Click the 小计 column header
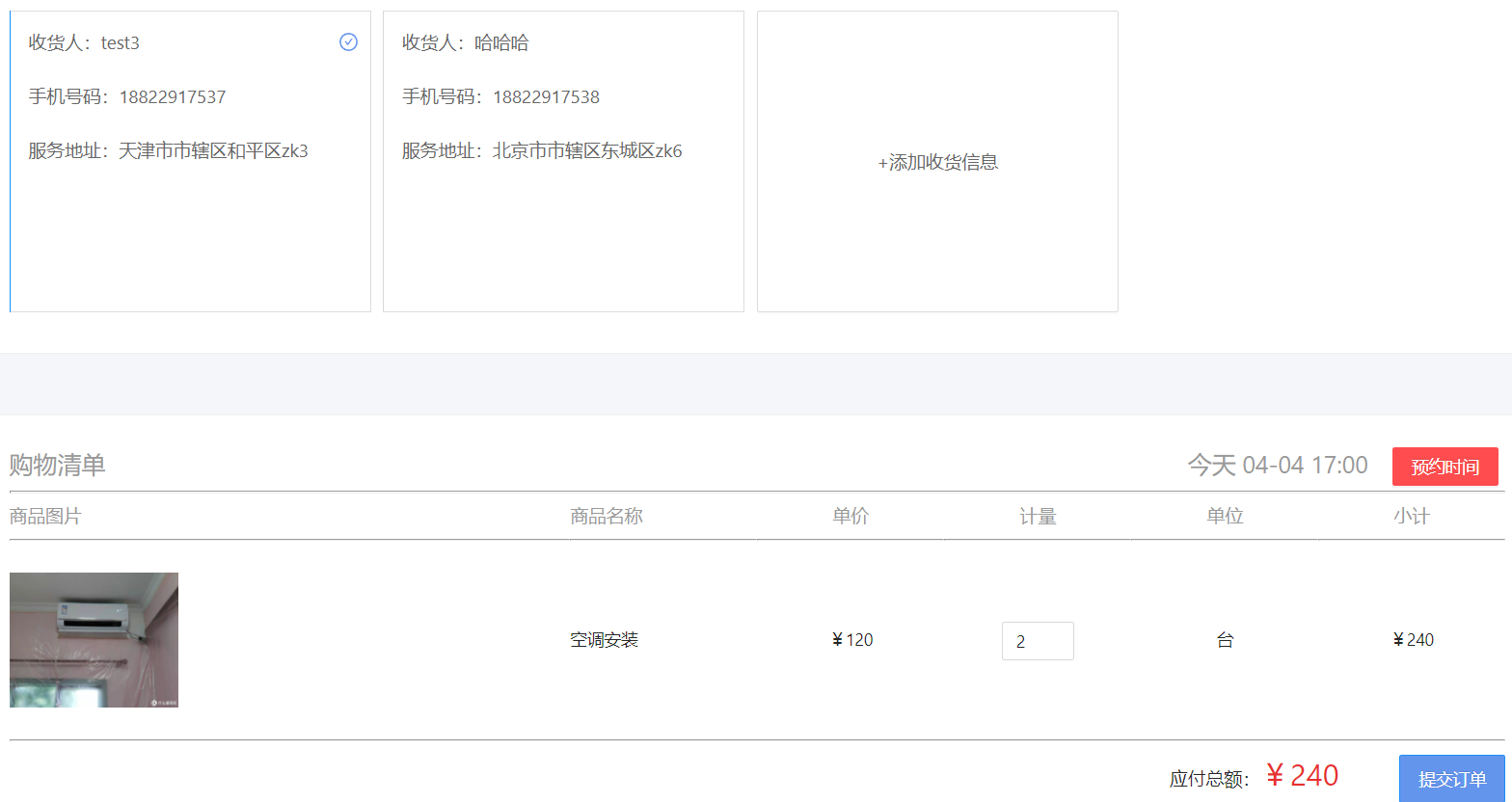 pos(1412,517)
